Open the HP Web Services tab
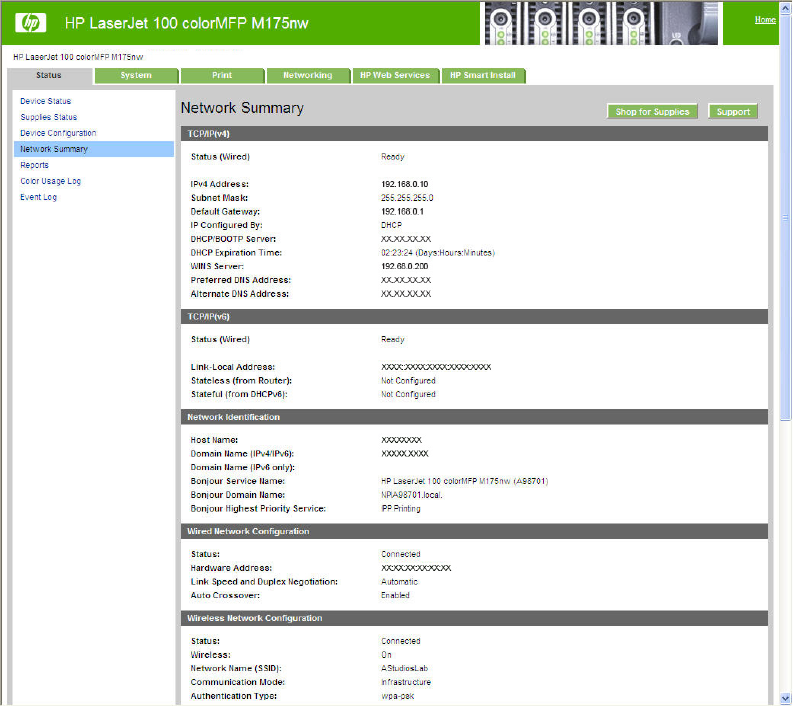 [395, 75]
